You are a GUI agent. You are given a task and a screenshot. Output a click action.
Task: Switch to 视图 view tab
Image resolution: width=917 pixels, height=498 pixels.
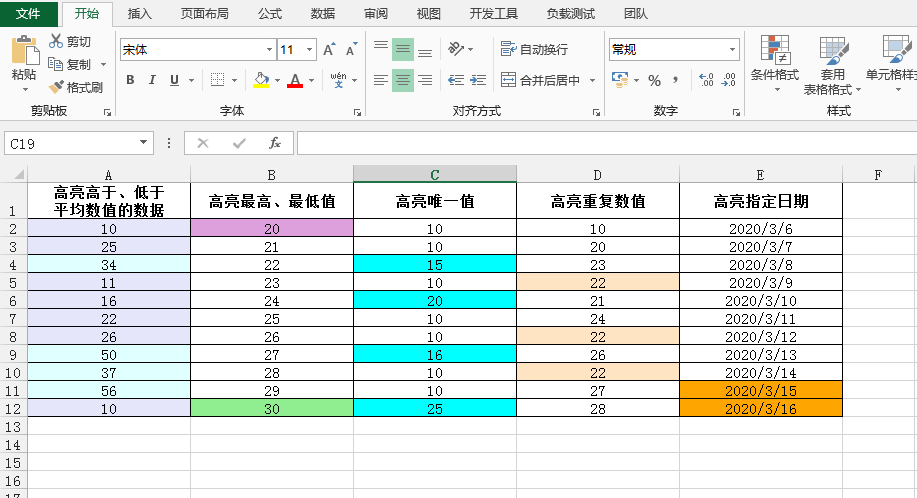tap(429, 13)
